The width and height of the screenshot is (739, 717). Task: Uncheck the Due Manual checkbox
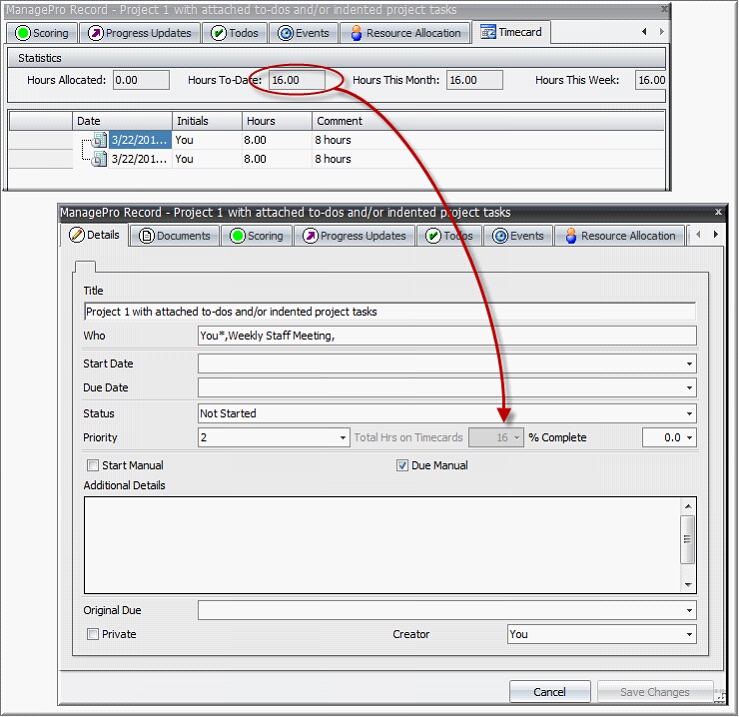coord(402,465)
